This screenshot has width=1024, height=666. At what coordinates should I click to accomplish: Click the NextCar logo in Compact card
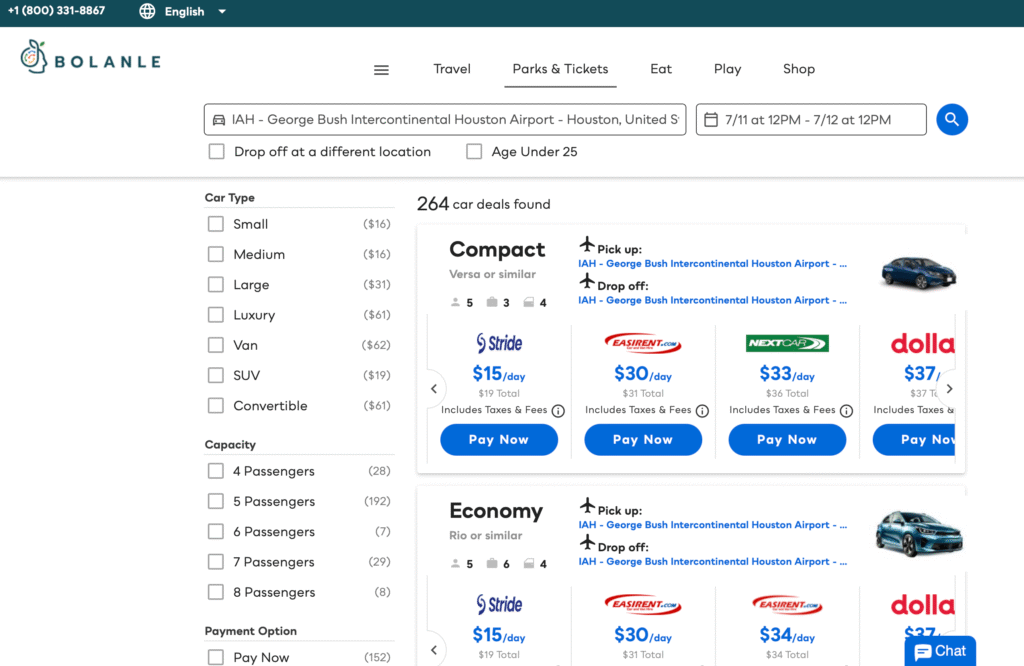tap(787, 343)
